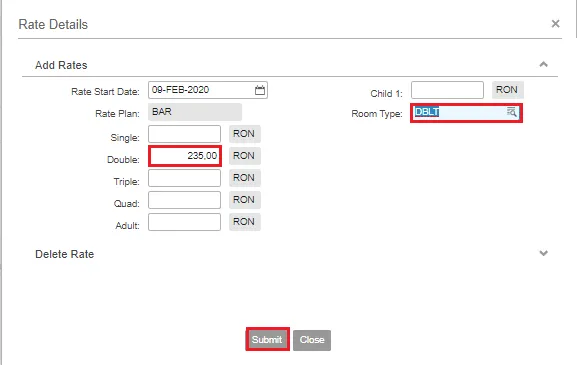Click the Room Type field containing DBLT
The image size is (577, 365).
pos(466,113)
